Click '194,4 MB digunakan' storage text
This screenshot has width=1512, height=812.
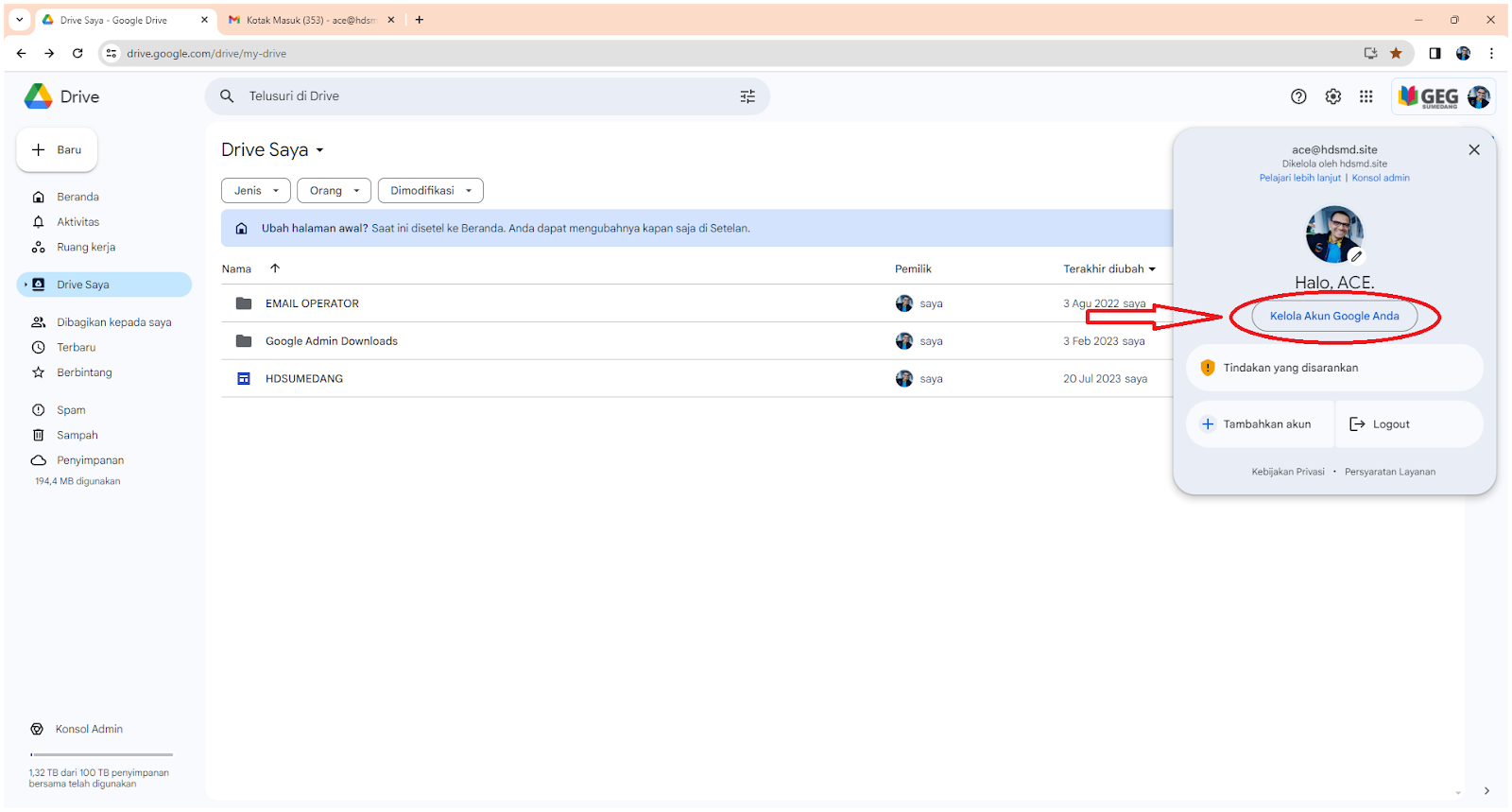pyautogui.click(x=77, y=481)
